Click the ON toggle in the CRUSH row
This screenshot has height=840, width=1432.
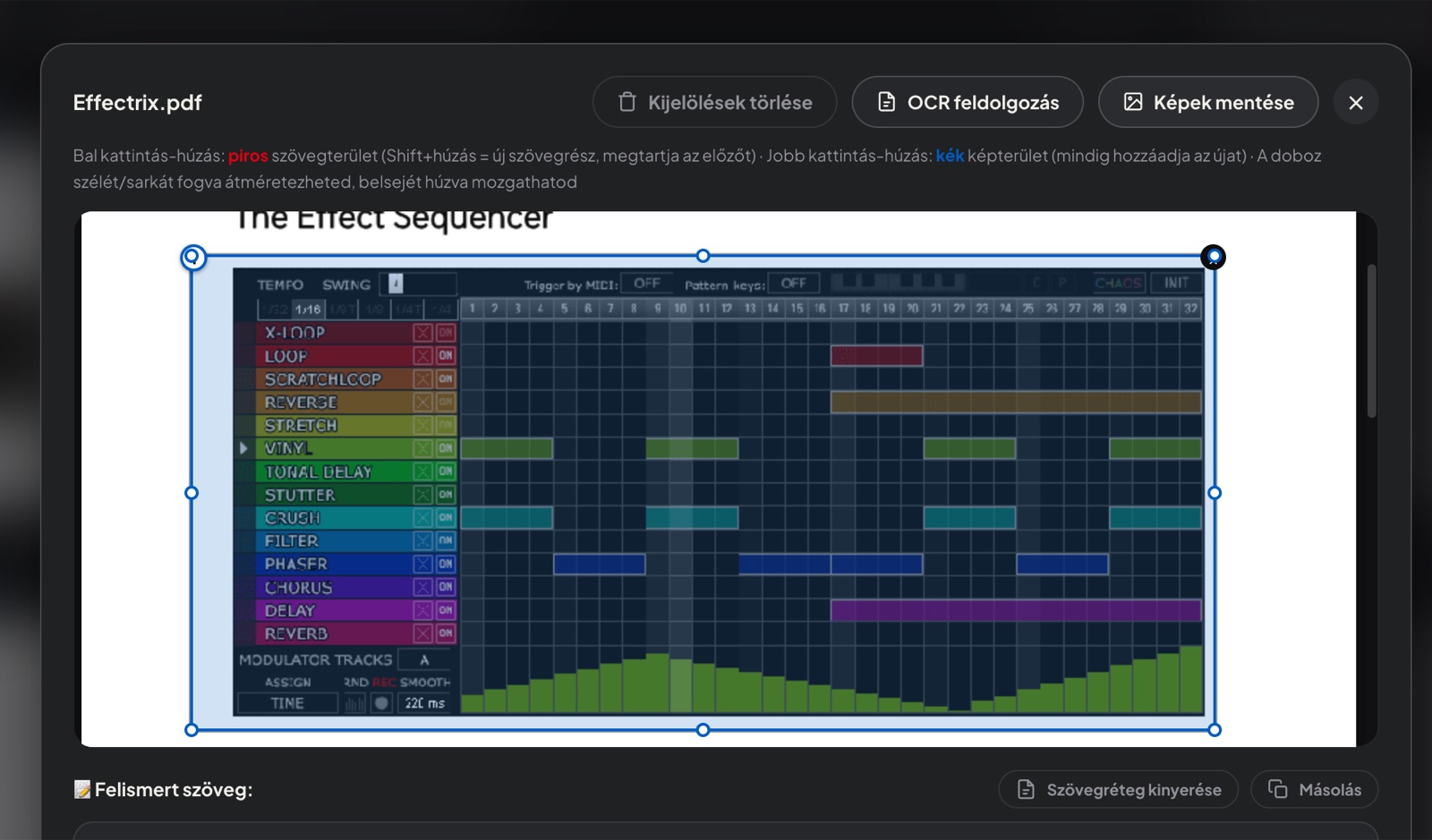446,517
